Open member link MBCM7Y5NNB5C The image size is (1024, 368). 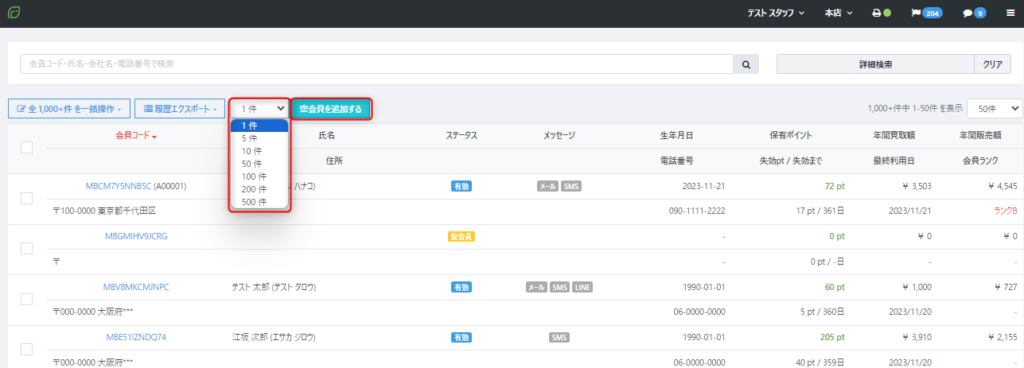tap(118, 186)
